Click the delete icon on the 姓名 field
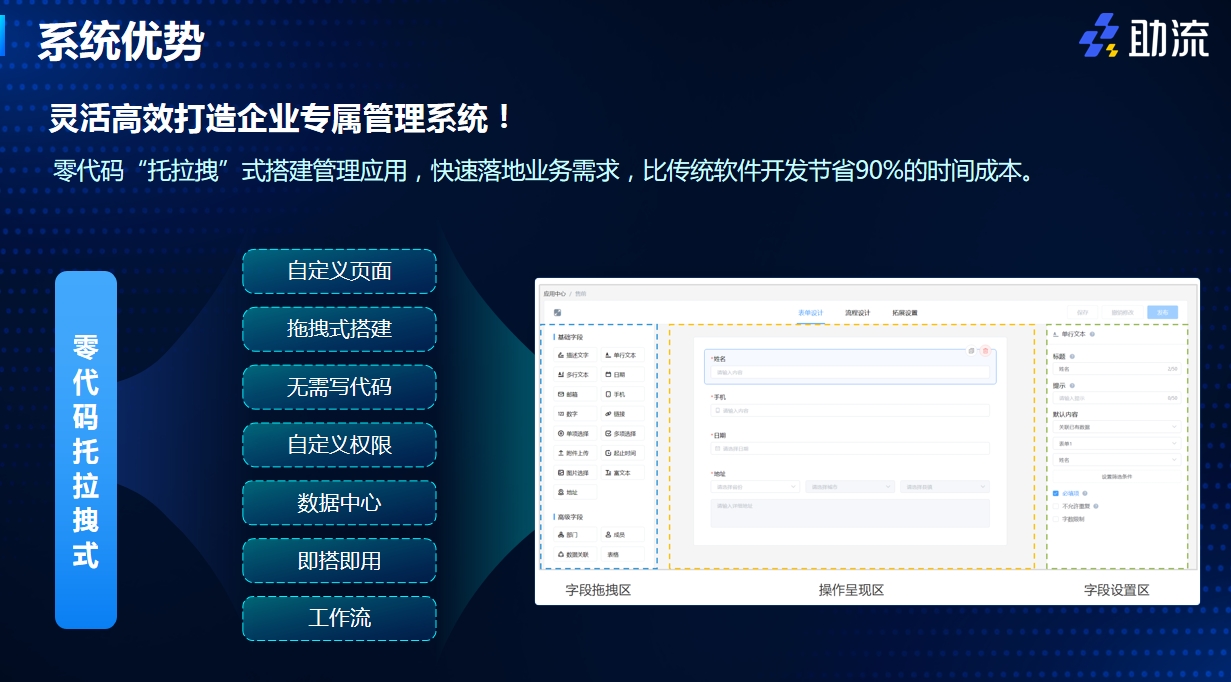Screen dimensions: 1231x682 (x=985, y=351)
